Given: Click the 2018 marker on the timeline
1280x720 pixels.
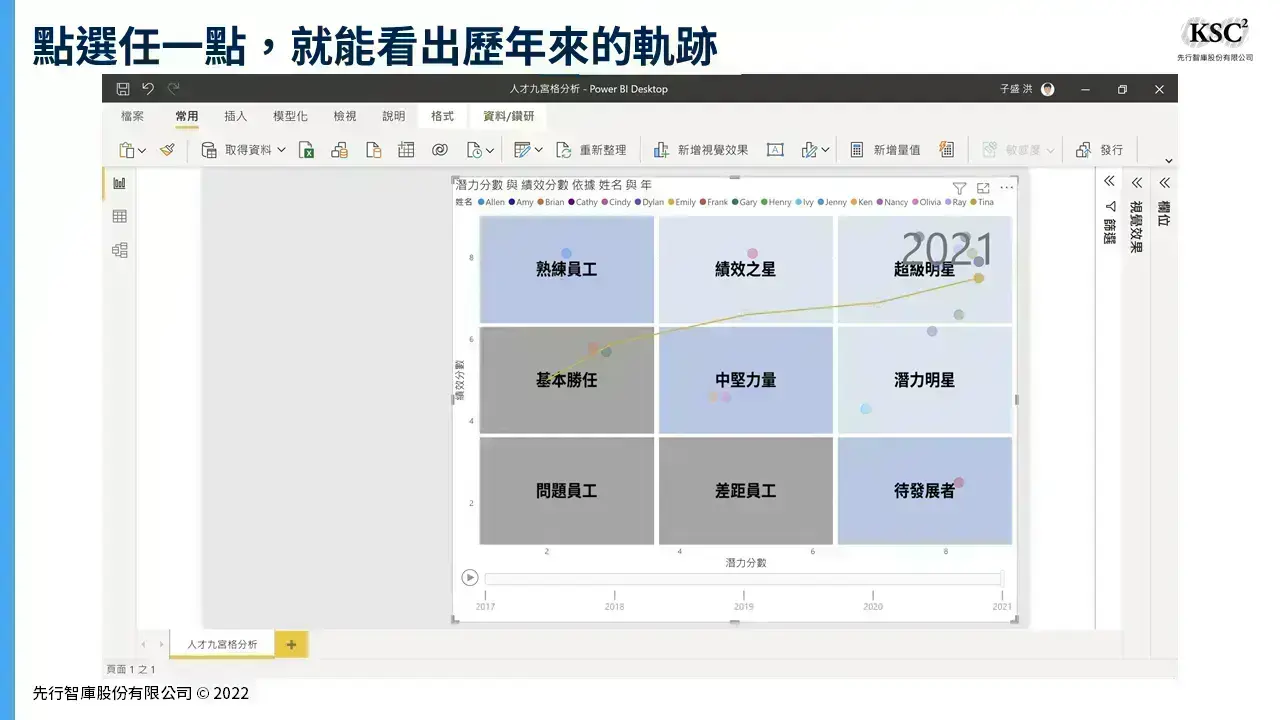Looking at the screenshot, I should [x=614, y=606].
